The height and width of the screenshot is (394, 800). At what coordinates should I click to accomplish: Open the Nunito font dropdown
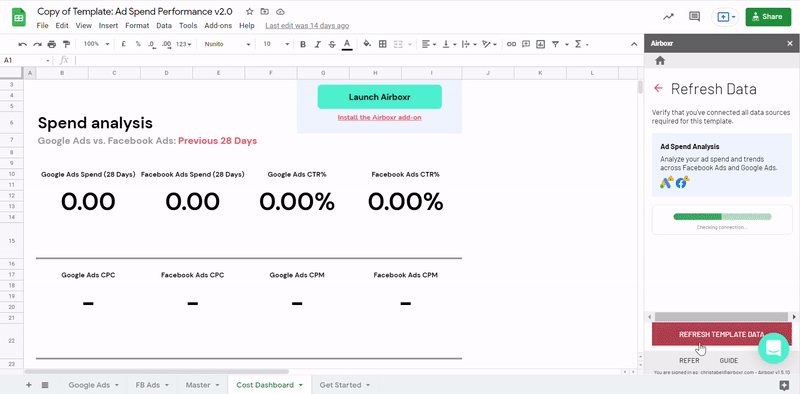pos(227,44)
